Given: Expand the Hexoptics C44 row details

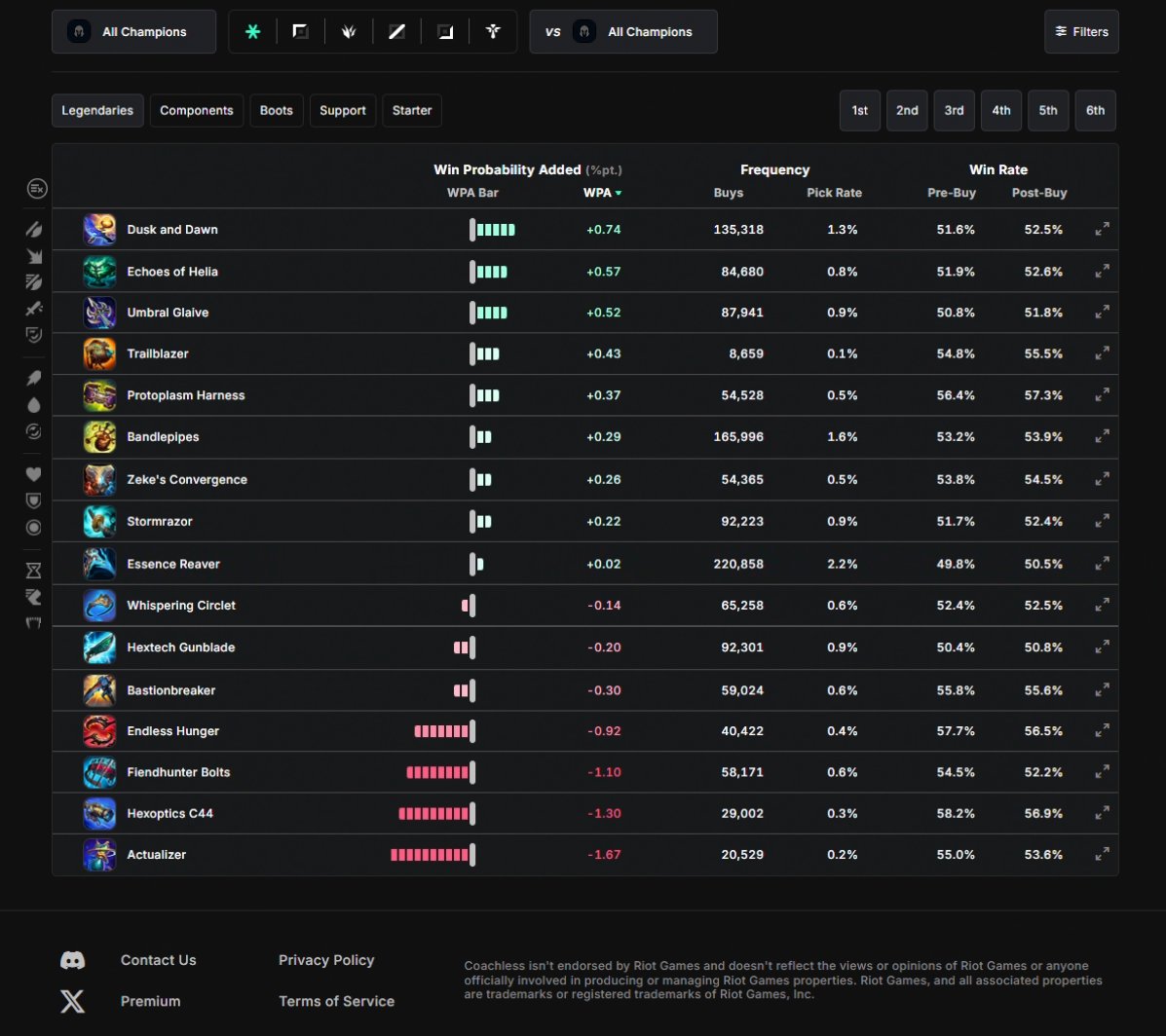Looking at the screenshot, I should pyautogui.click(x=1102, y=813).
